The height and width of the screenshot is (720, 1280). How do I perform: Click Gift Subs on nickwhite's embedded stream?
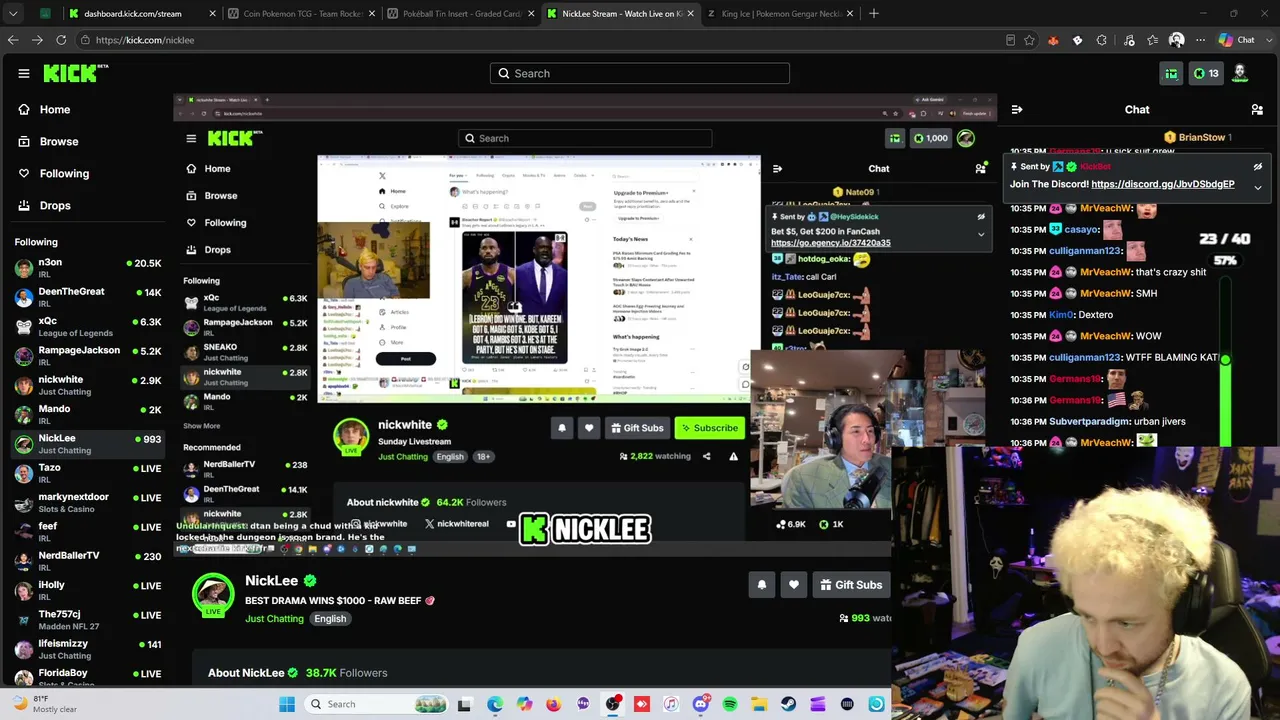tap(637, 428)
